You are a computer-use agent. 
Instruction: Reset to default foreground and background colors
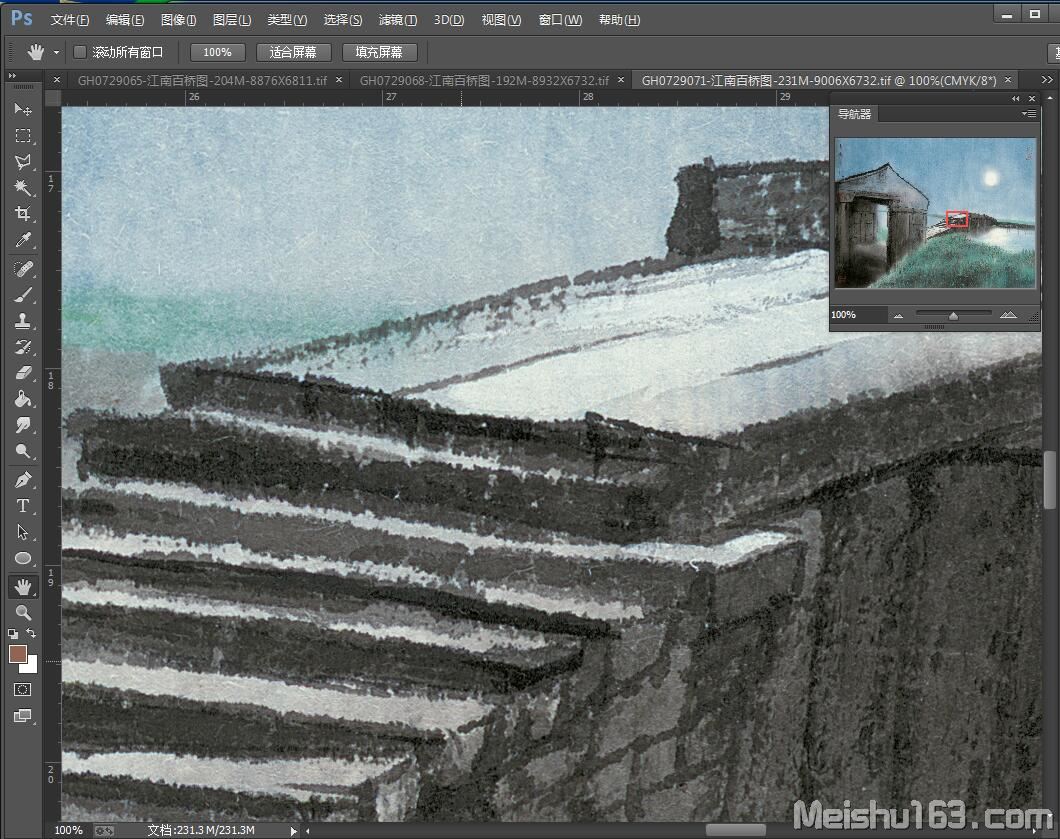(x=13, y=633)
